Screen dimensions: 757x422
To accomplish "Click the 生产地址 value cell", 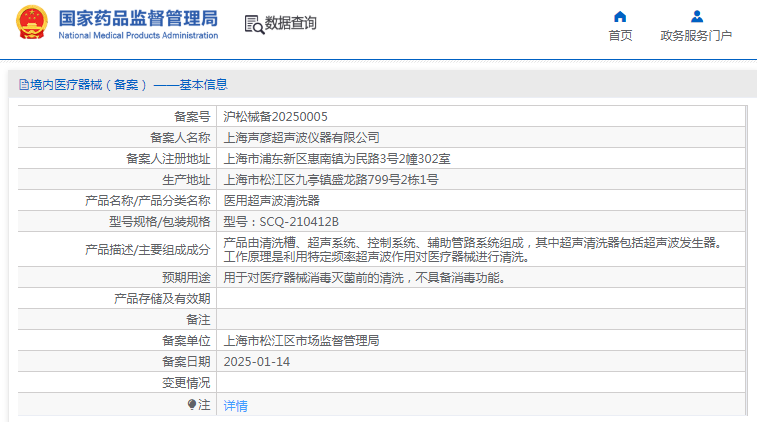I will pyautogui.click(x=330, y=179).
